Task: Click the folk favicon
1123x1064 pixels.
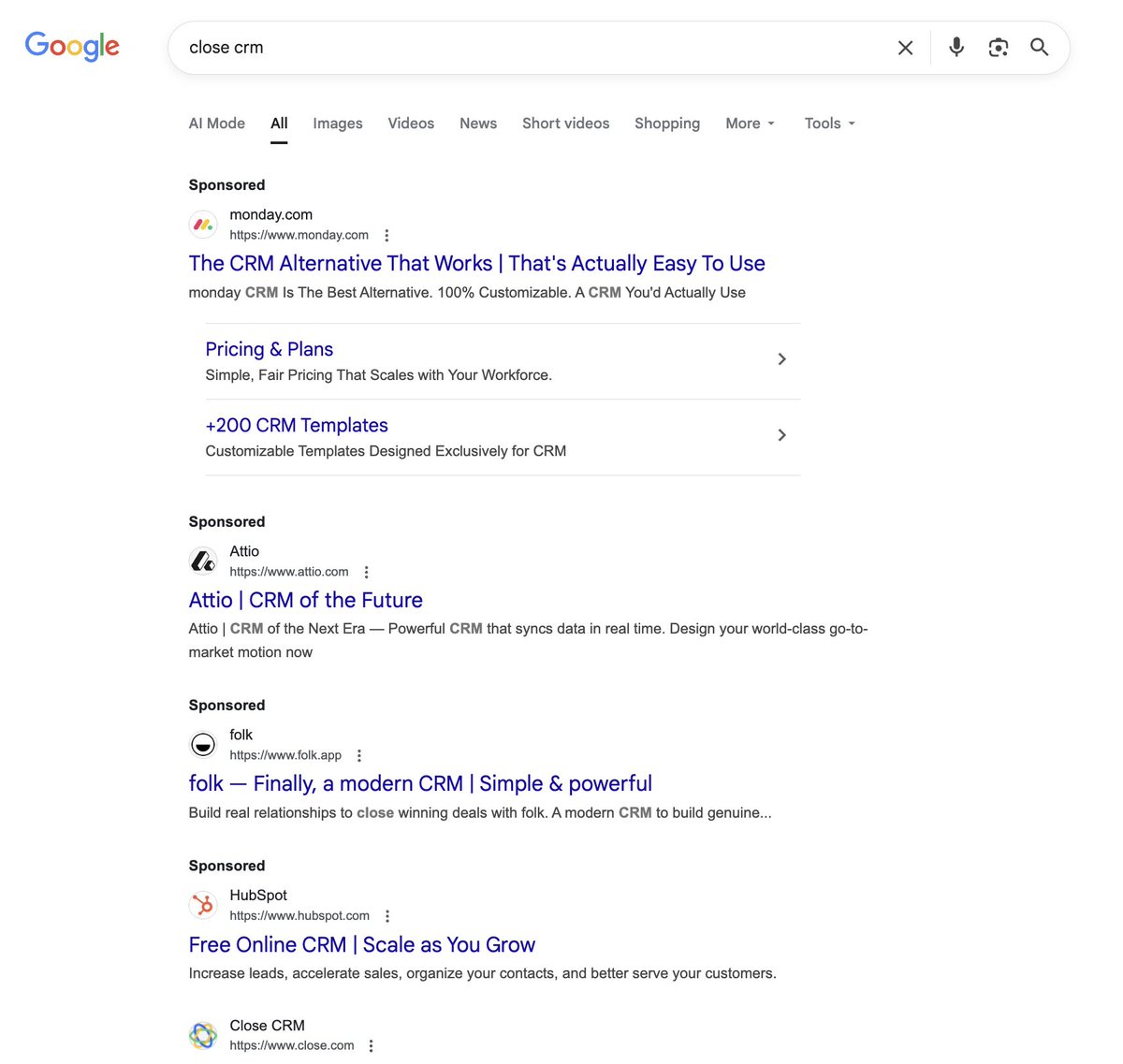Action: [203, 745]
